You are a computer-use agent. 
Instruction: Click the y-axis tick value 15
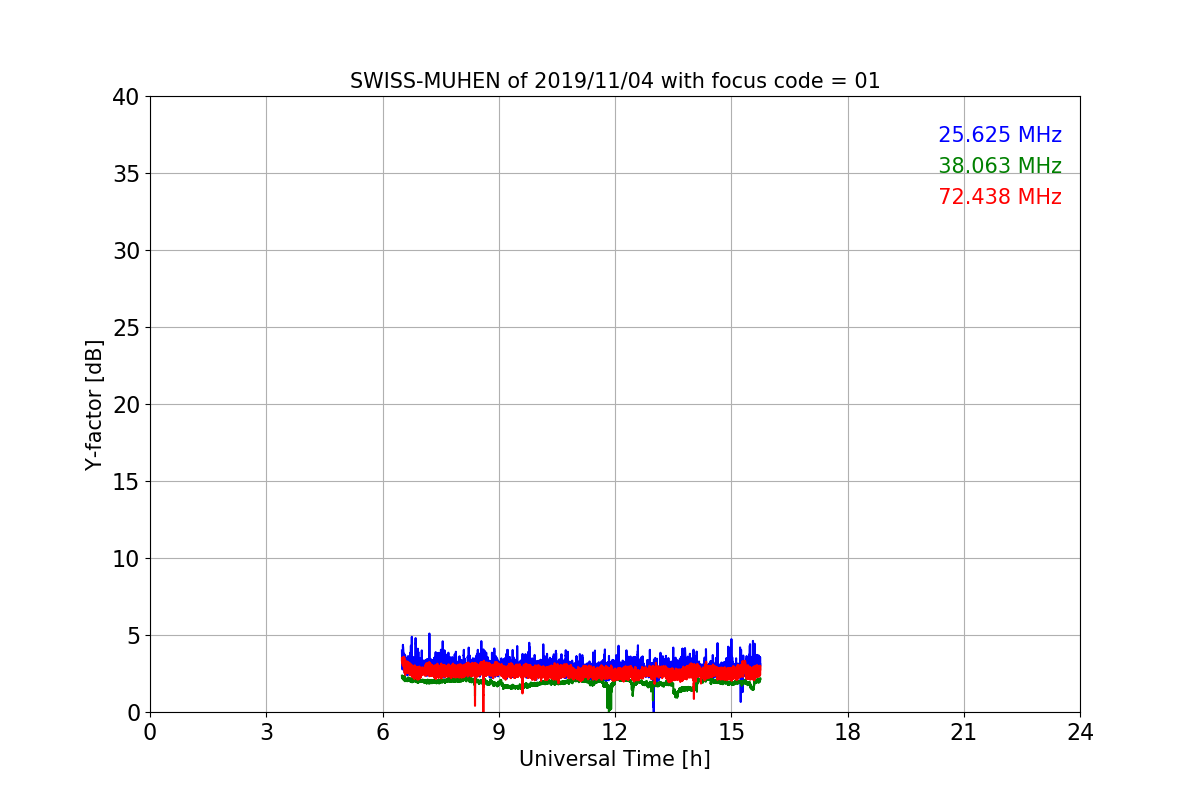[125, 482]
